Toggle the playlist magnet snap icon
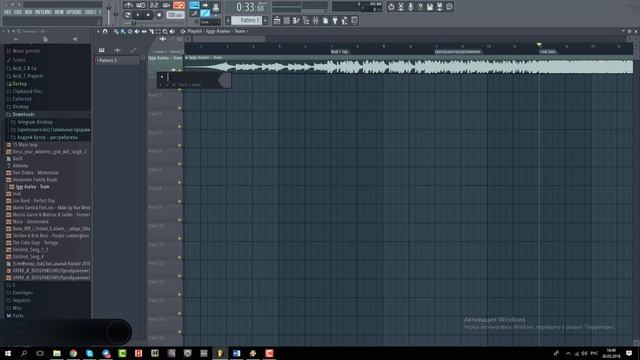 pos(105,31)
